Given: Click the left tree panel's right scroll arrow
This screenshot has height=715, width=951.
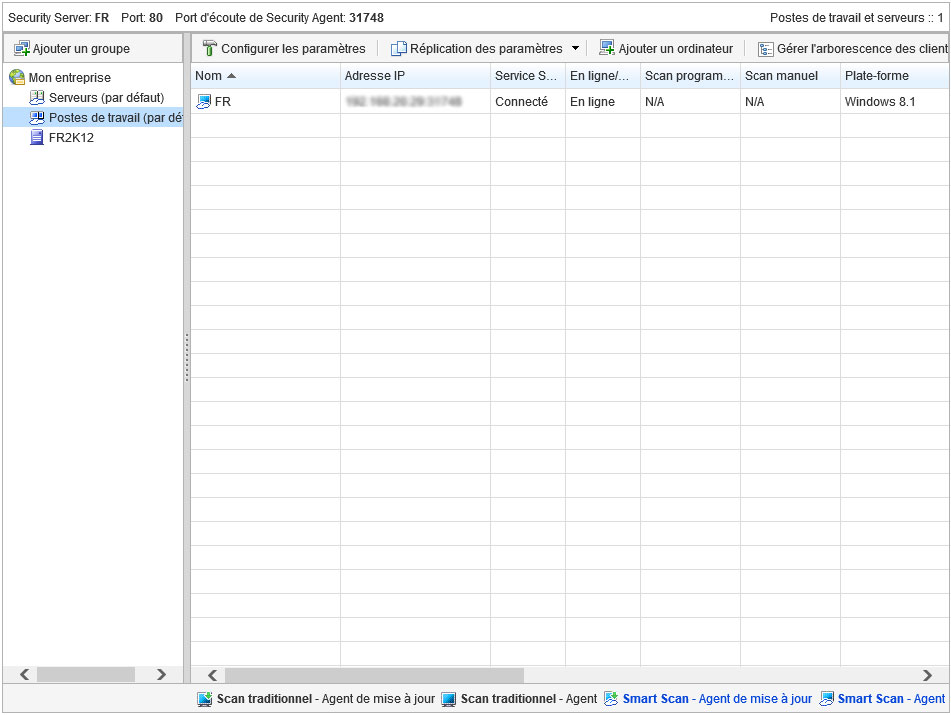Looking at the screenshot, I should pyautogui.click(x=161, y=675).
